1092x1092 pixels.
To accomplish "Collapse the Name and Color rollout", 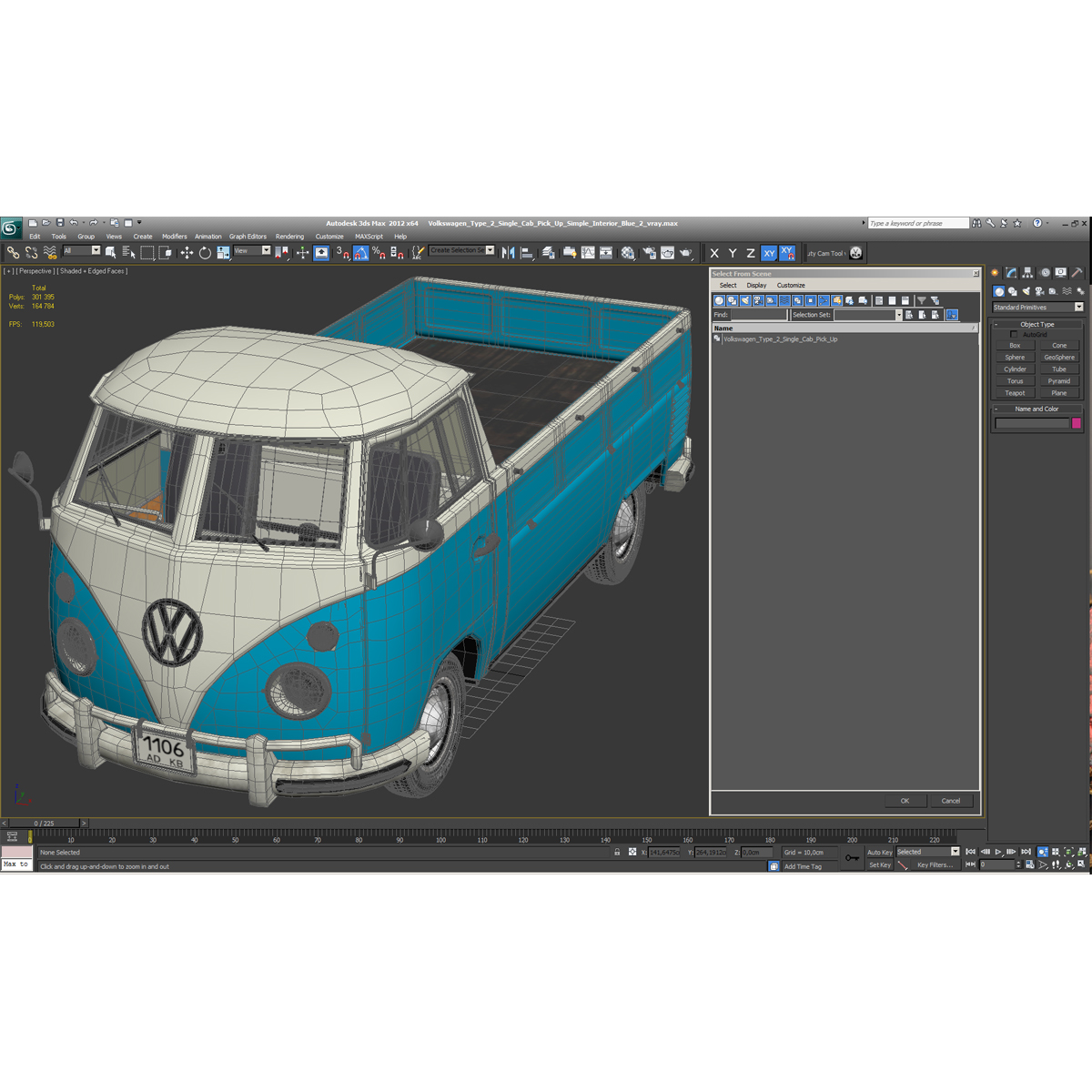I will pos(1036,409).
